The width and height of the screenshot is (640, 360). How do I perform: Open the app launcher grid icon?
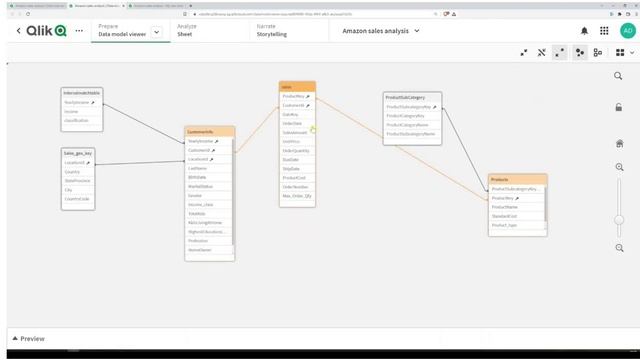point(604,31)
